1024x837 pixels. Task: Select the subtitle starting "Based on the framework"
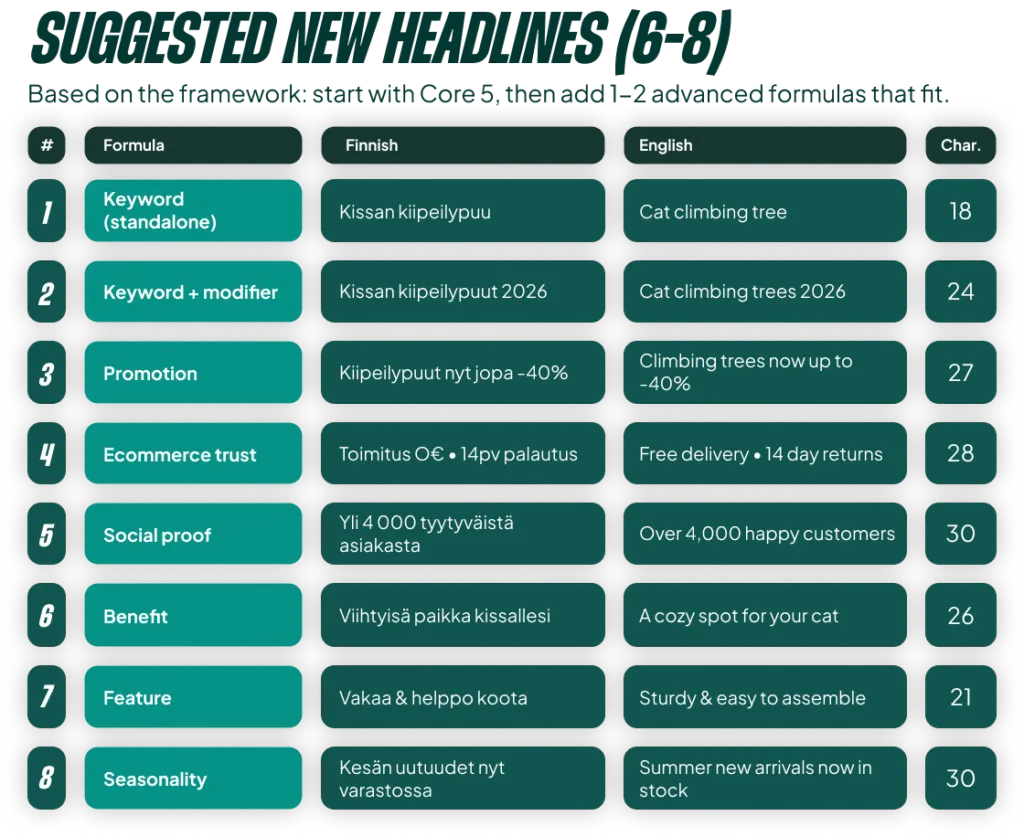coord(488,94)
